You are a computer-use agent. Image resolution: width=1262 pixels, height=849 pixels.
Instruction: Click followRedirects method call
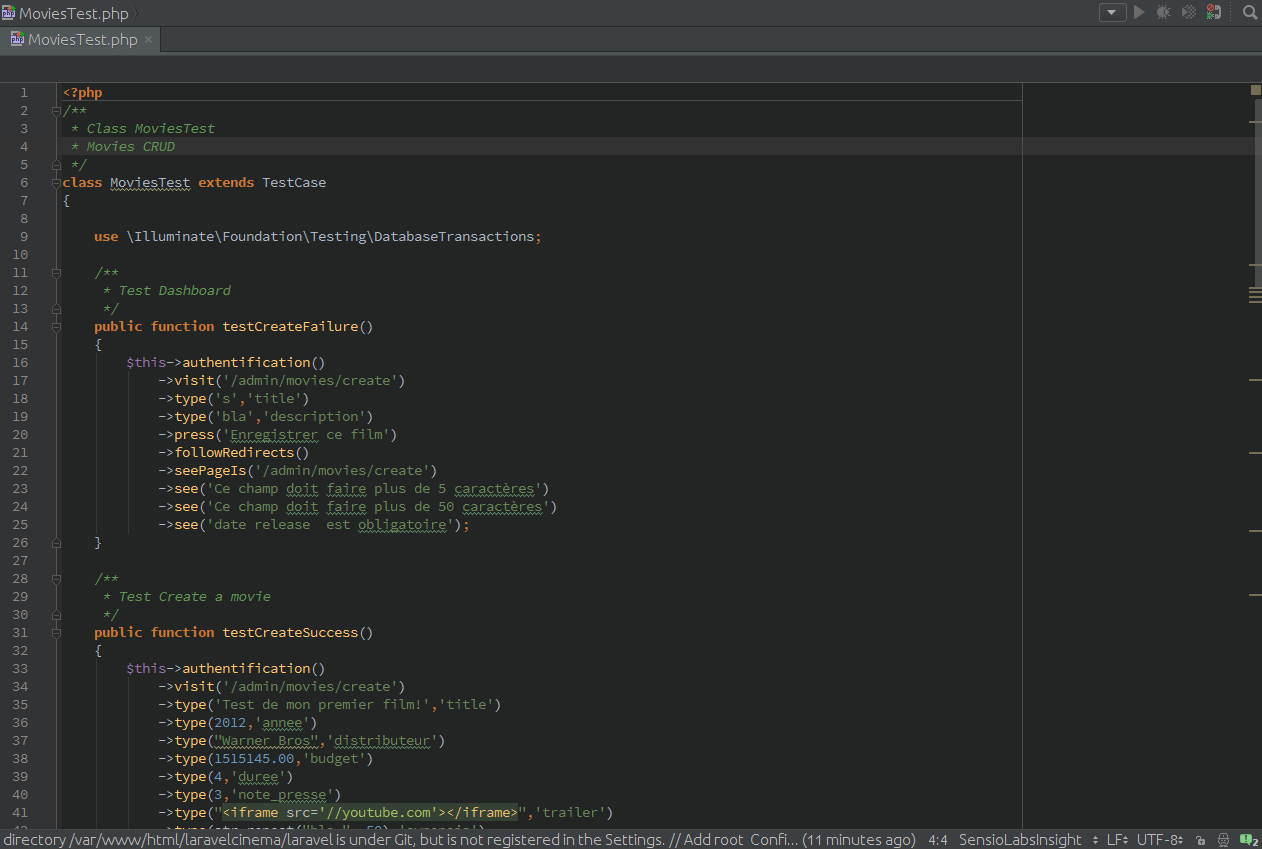[x=234, y=453]
